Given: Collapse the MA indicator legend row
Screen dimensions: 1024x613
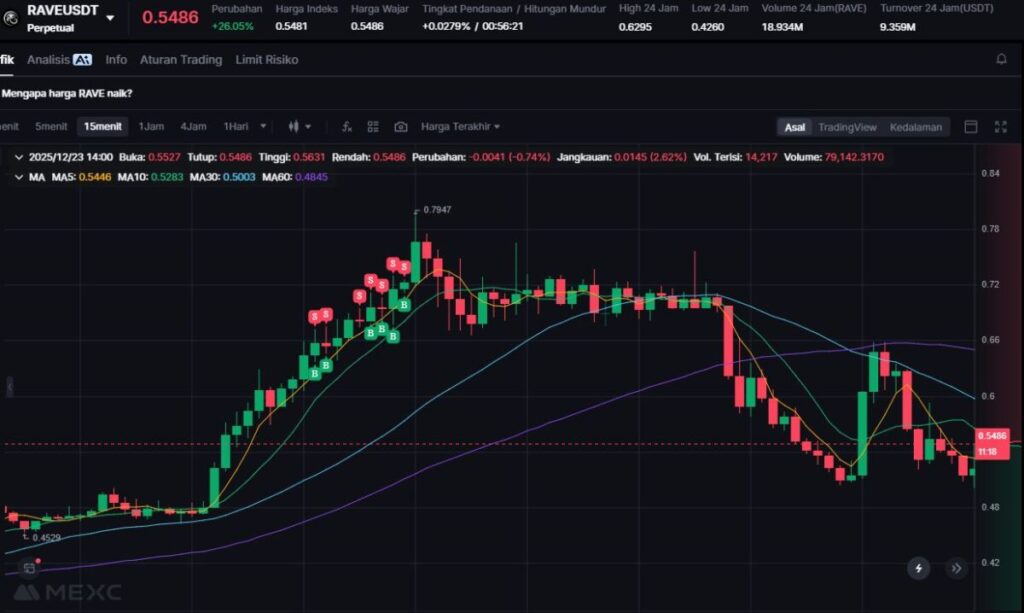Looking at the screenshot, I should (x=19, y=176).
